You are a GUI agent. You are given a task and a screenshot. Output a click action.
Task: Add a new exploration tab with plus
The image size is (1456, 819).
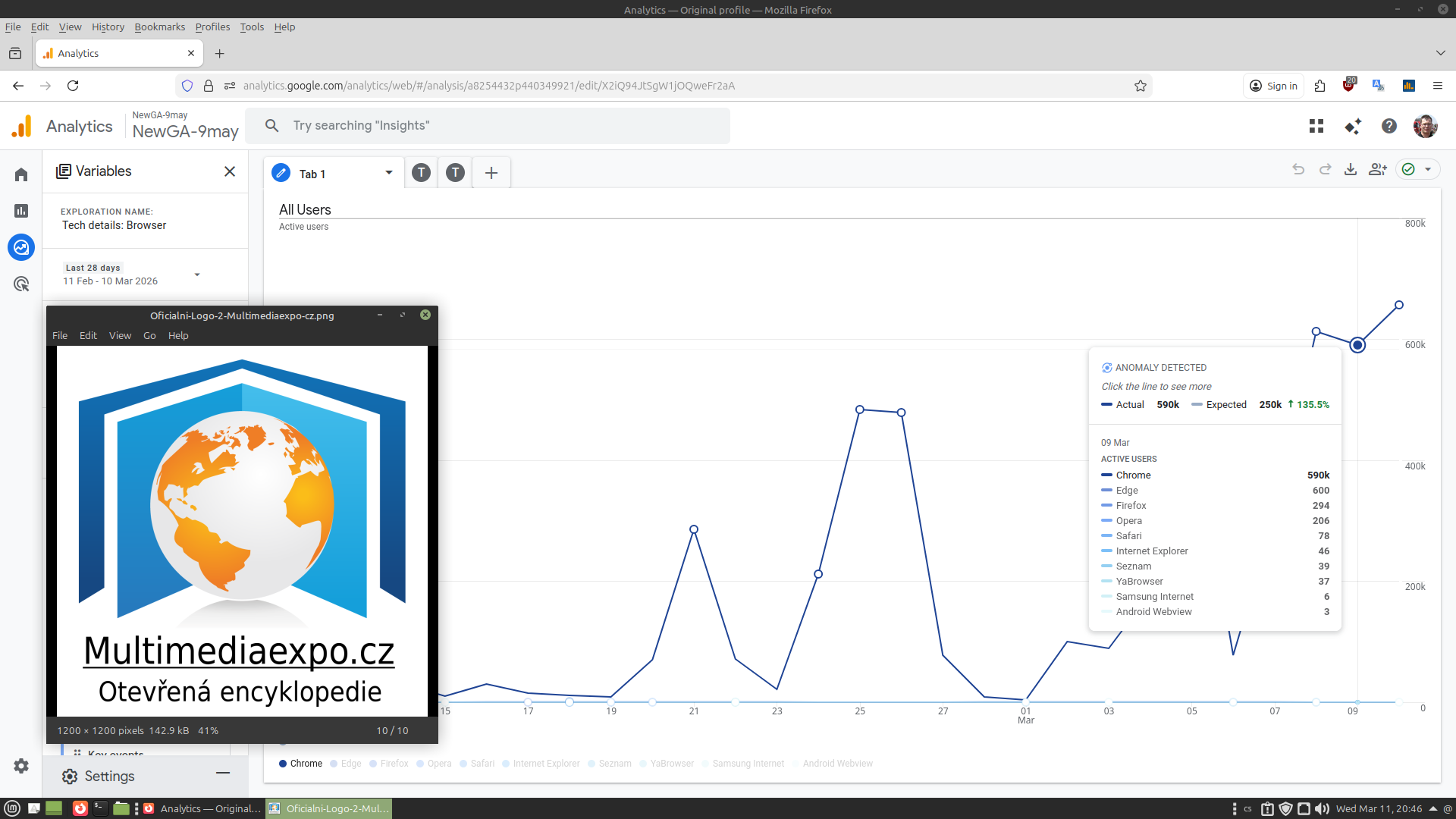click(491, 173)
